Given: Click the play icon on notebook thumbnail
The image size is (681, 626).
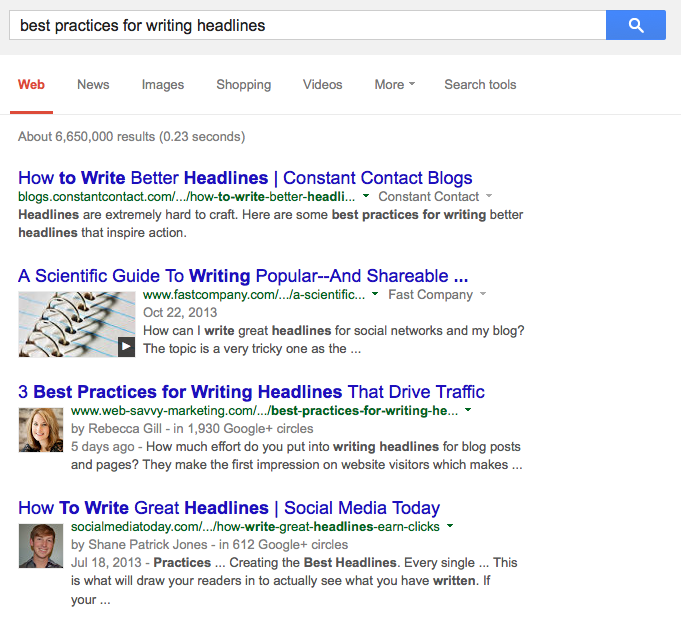Looking at the screenshot, I should (126, 347).
